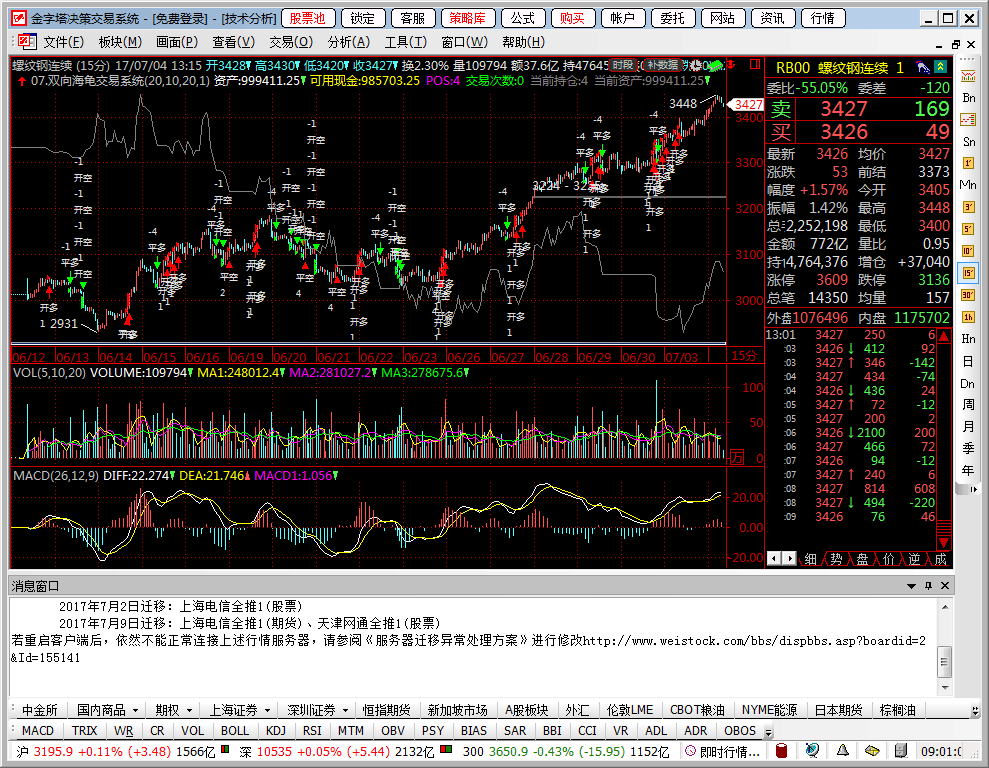989x768 pixels.
Task: Open the time-sharing chart icon in sidebar
Action: (968, 76)
